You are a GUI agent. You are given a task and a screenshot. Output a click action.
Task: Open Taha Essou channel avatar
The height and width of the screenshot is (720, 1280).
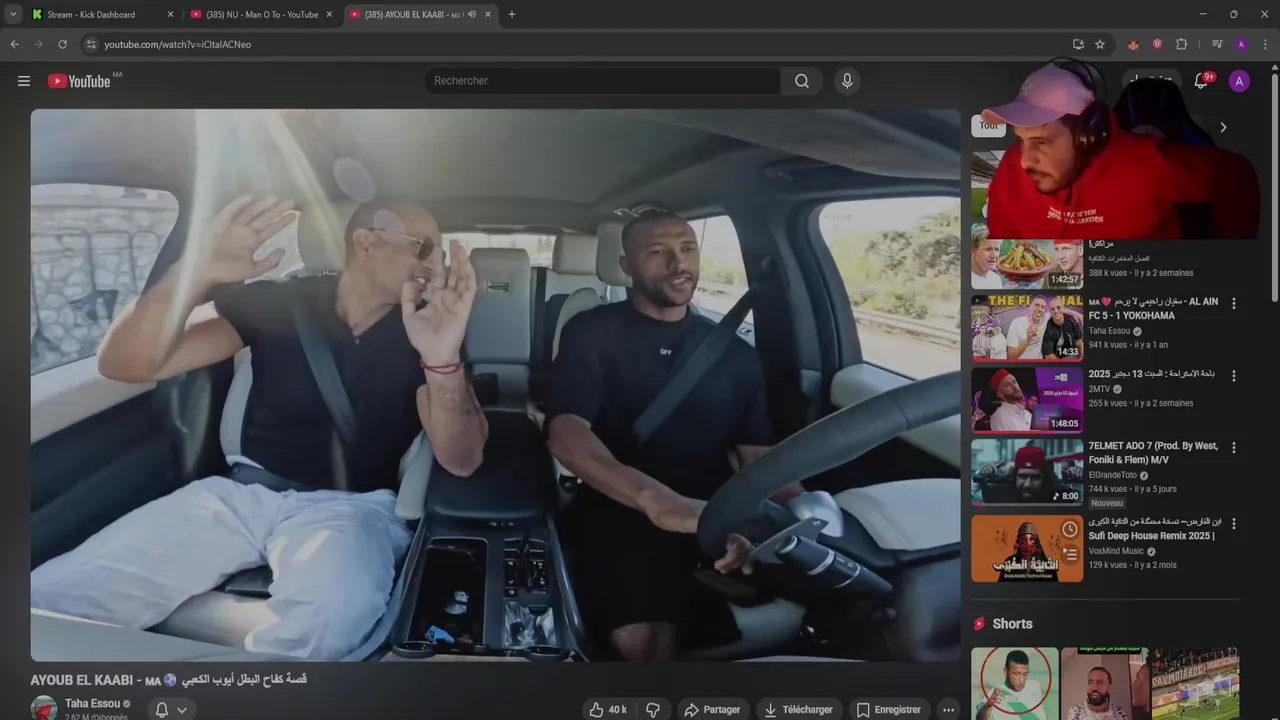(44, 709)
